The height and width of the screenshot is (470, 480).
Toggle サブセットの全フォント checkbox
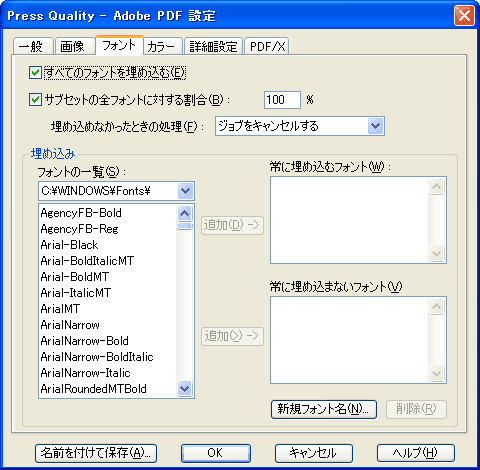[x=35, y=99]
